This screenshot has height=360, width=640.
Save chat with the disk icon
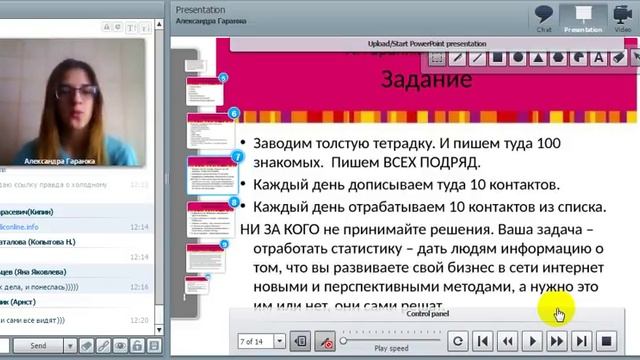(x=154, y=346)
